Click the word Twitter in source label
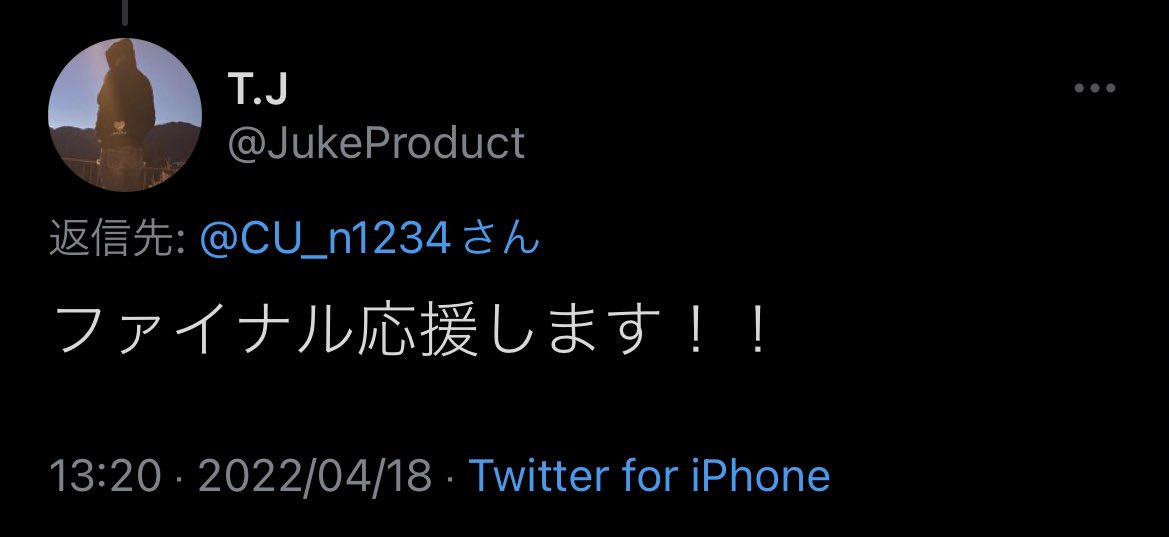 pos(533,475)
